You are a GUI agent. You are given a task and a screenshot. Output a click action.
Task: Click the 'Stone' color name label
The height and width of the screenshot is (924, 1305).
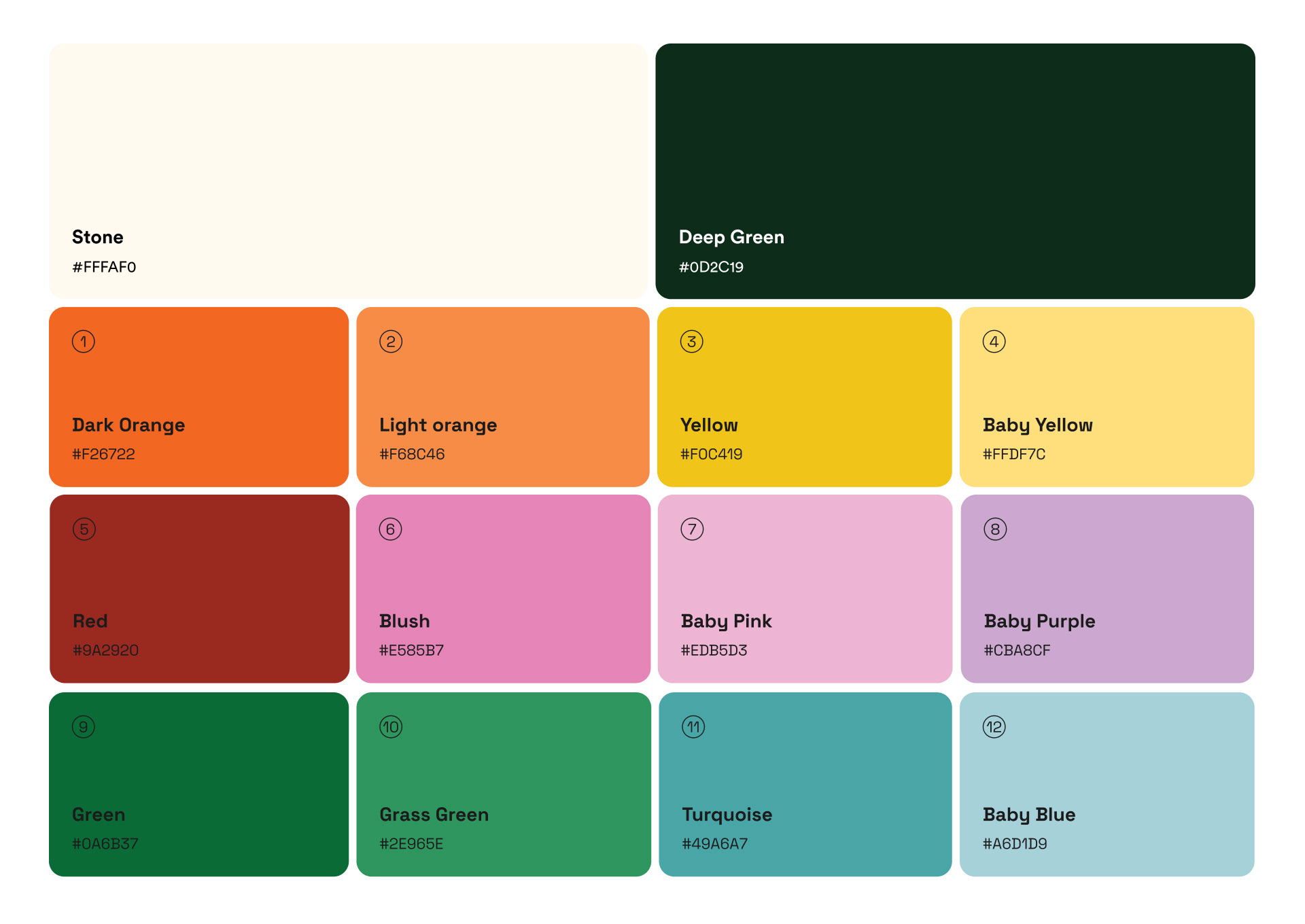tap(98, 237)
